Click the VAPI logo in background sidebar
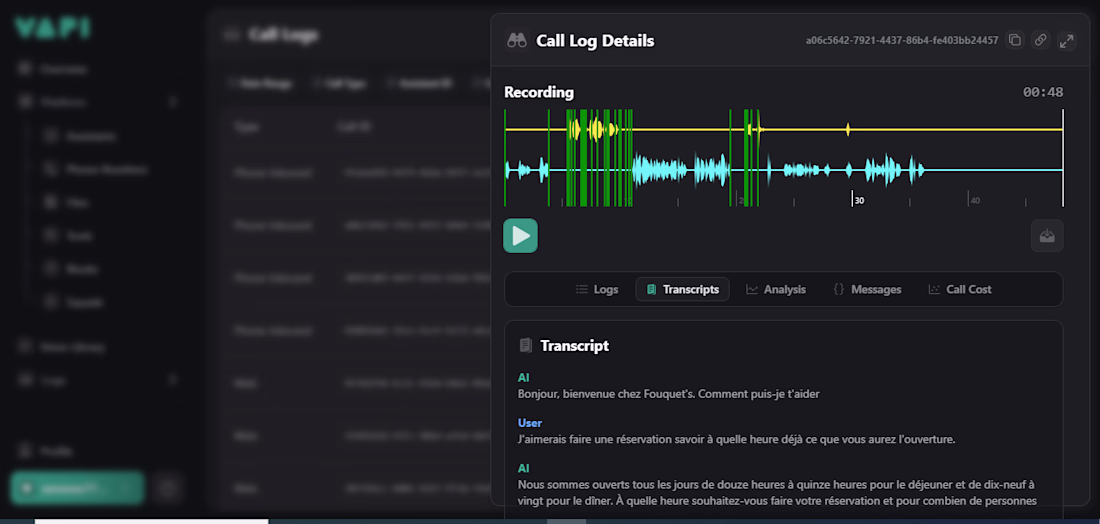Screen dimensions: 1100x524 (x=53, y=28)
